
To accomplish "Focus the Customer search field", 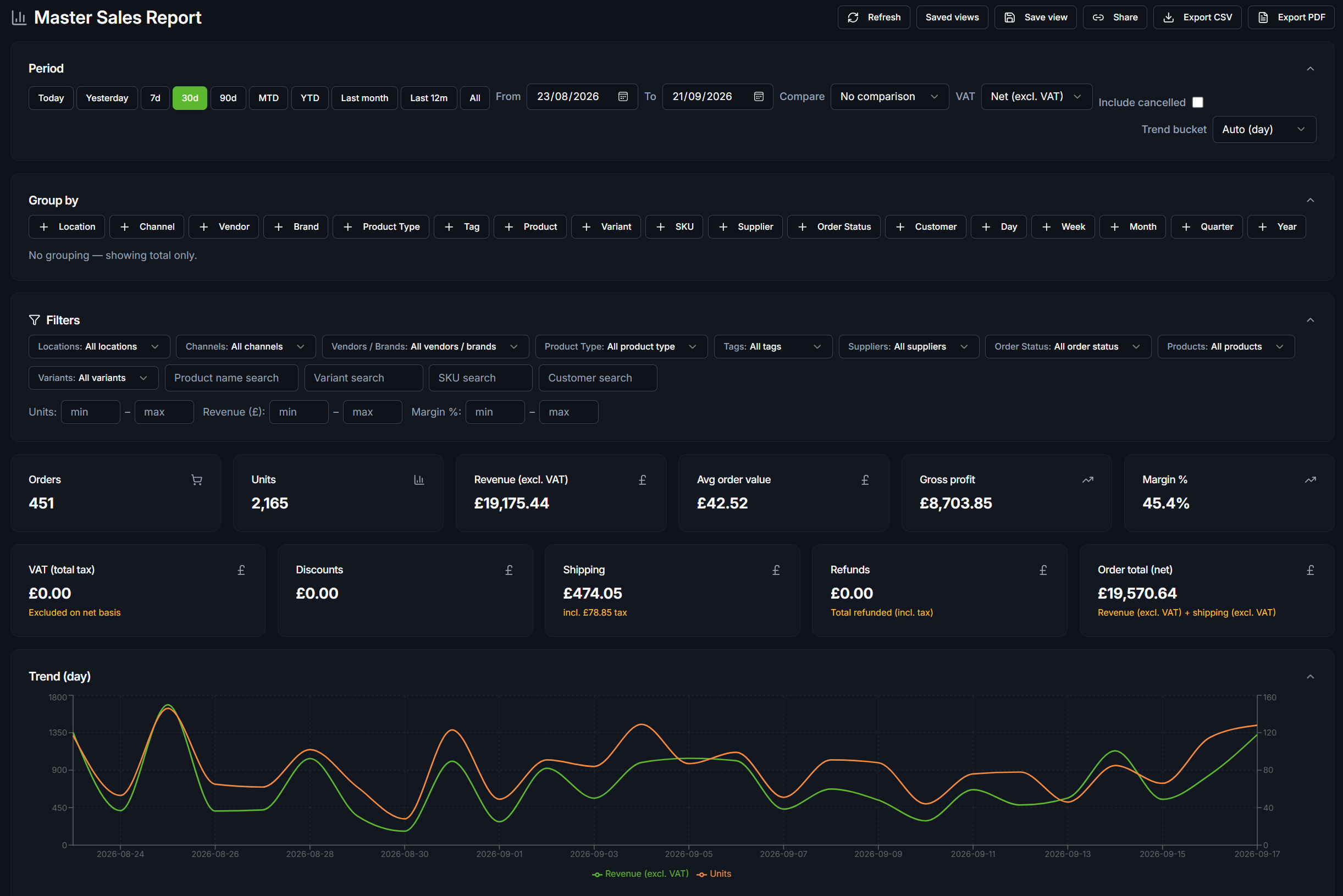I will [598, 378].
